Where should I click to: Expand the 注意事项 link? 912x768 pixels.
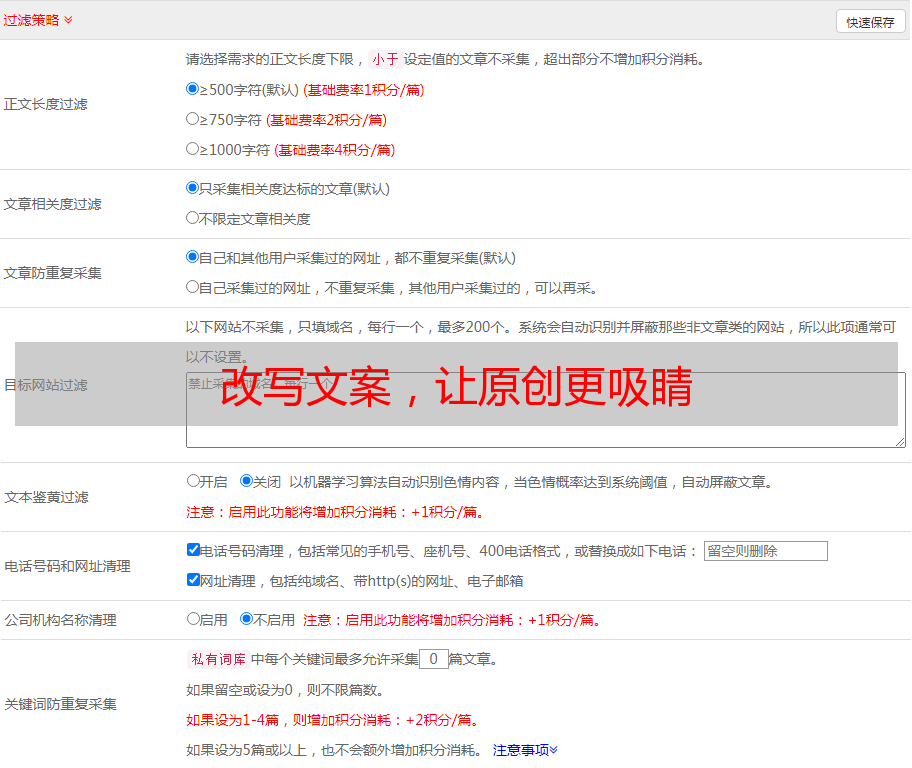[525, 750]
